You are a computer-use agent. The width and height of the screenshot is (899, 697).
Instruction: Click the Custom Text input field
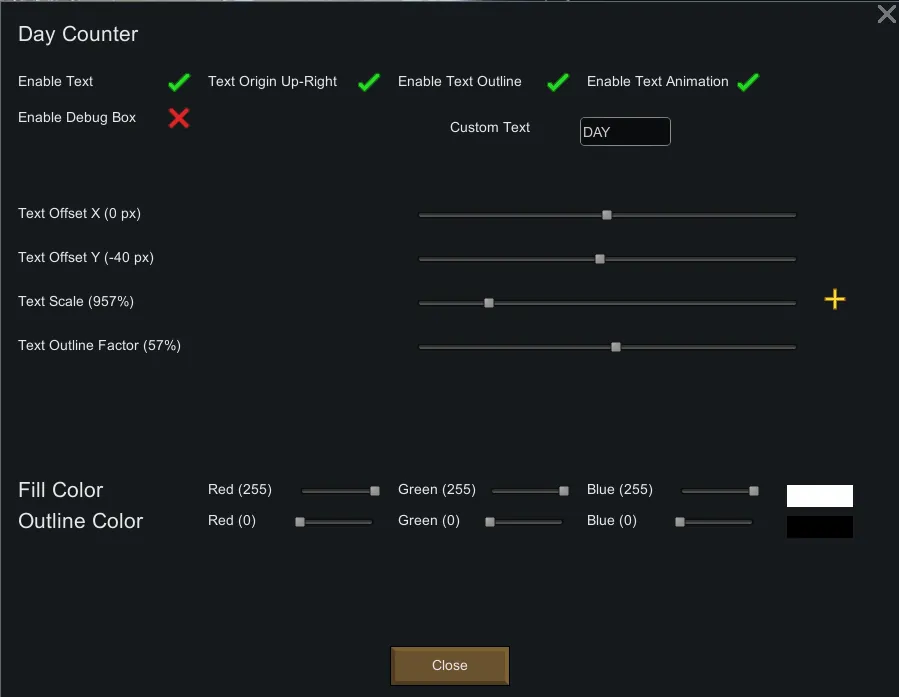(x=625, y=132)
